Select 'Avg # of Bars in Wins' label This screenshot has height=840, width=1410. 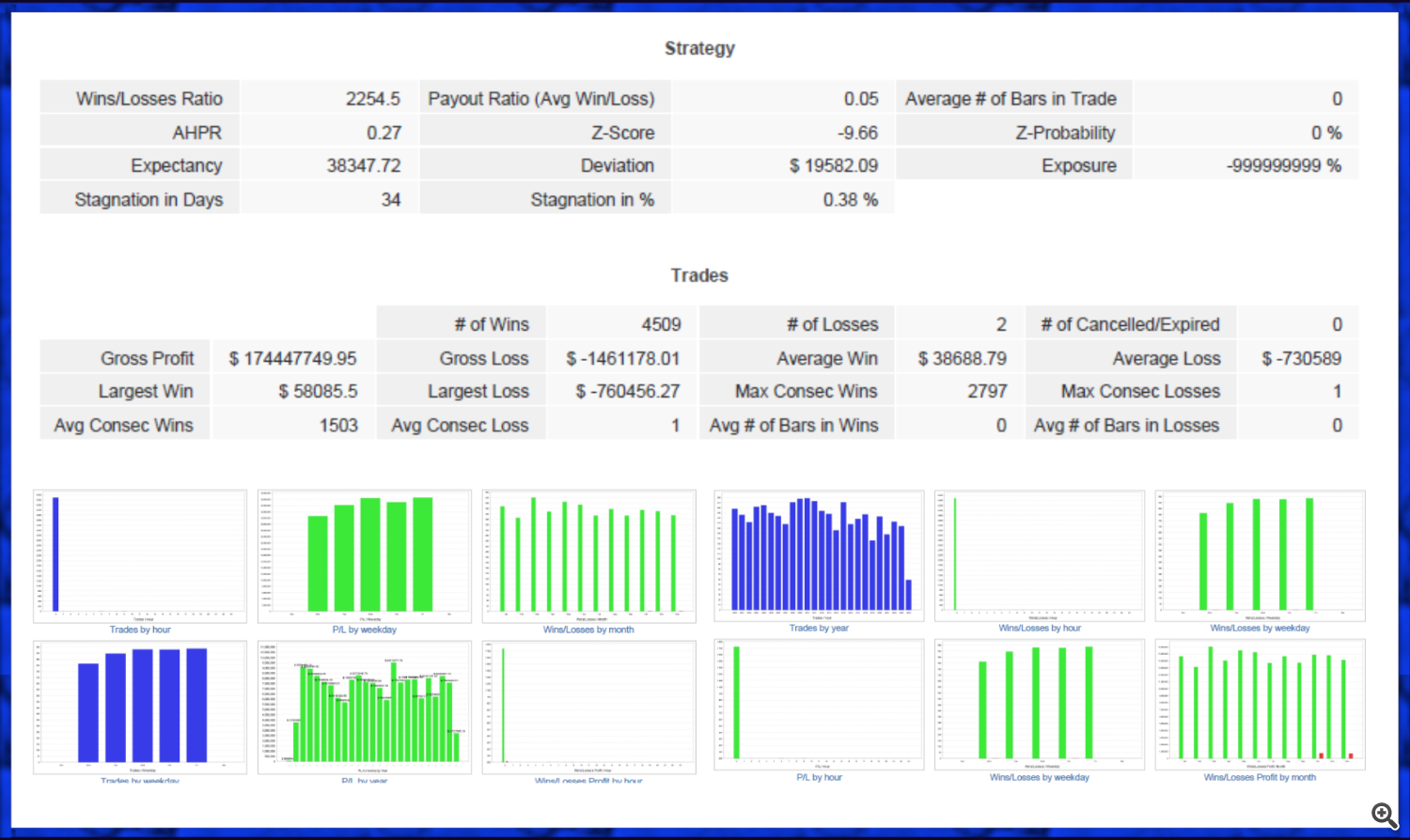(x=793, y=425)
